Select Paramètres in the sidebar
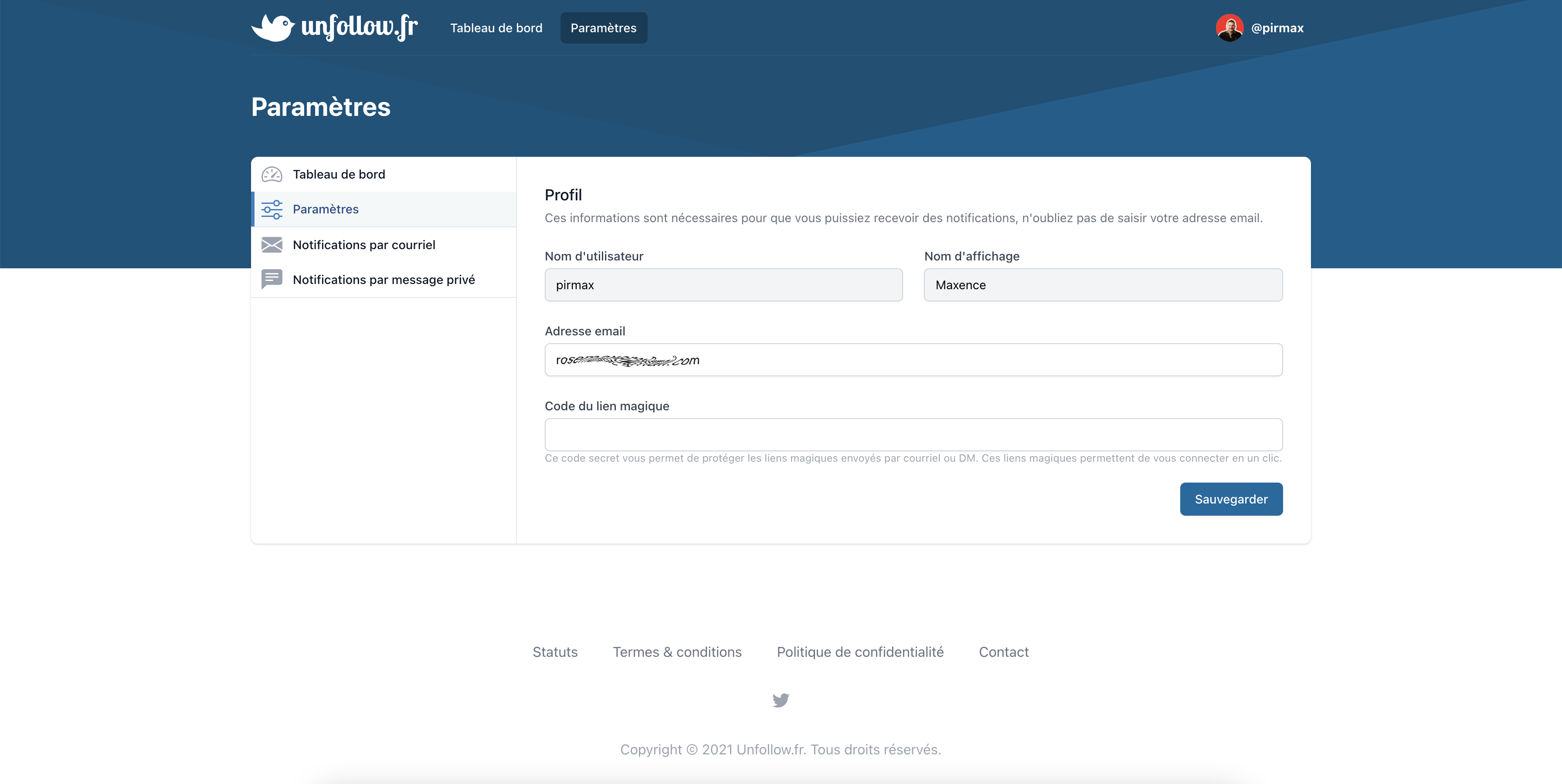 (x=326, y=209)
